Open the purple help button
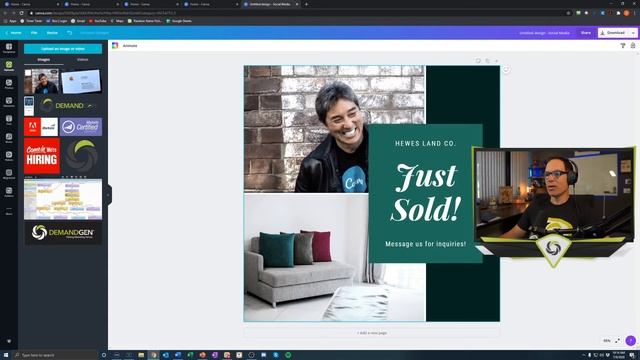Viewport: 640px width, 360px height. 631,340
